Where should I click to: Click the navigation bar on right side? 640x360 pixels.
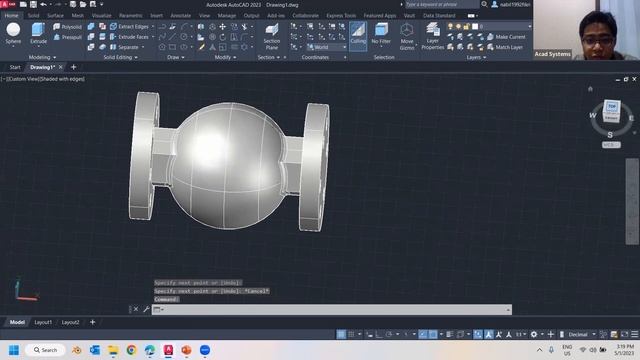[x=631, y=202]
